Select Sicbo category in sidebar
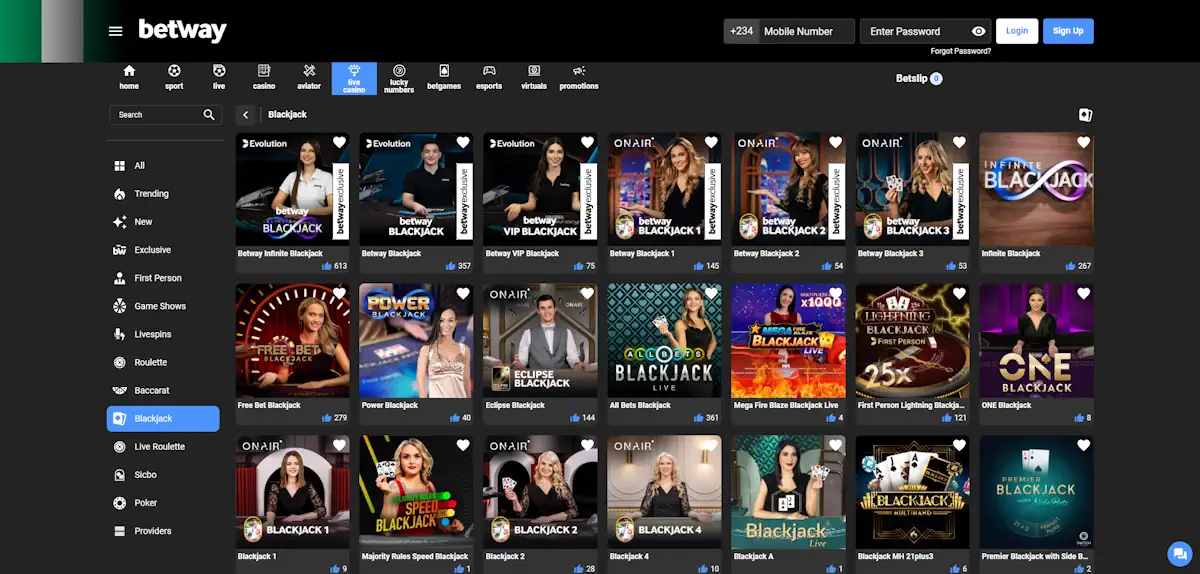The height and width of the screenshot is (574, 1200). pyautogui.click(x=163, y=475)
